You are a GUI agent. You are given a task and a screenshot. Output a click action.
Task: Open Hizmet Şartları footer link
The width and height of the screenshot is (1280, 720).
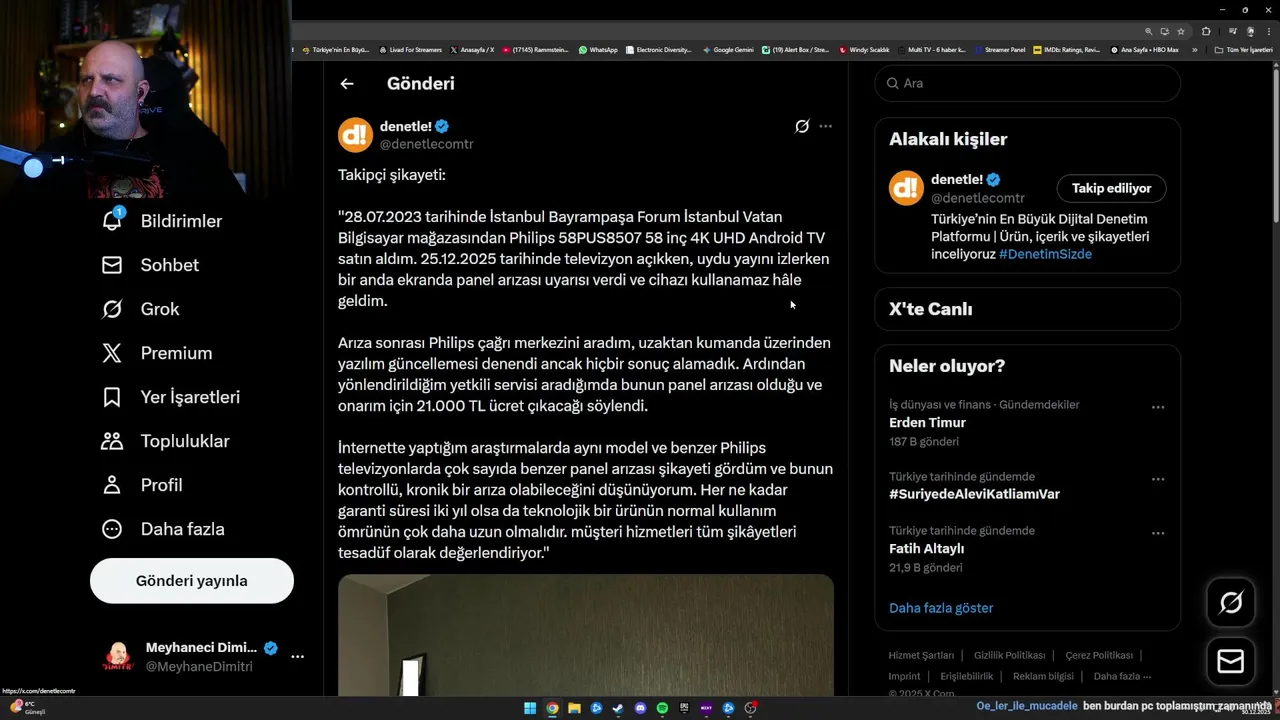[921, 656]
